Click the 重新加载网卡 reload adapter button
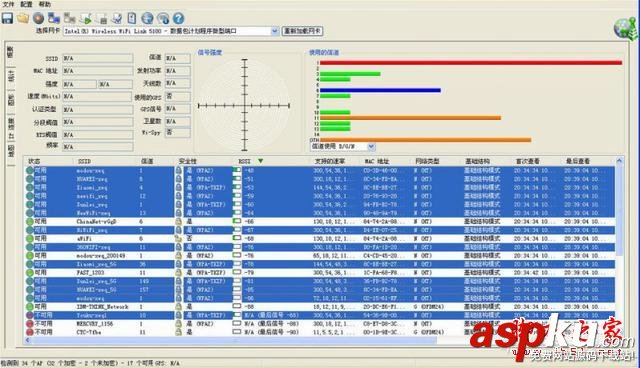This screenshot has width=640, height=368. click(x=302, y=31)
